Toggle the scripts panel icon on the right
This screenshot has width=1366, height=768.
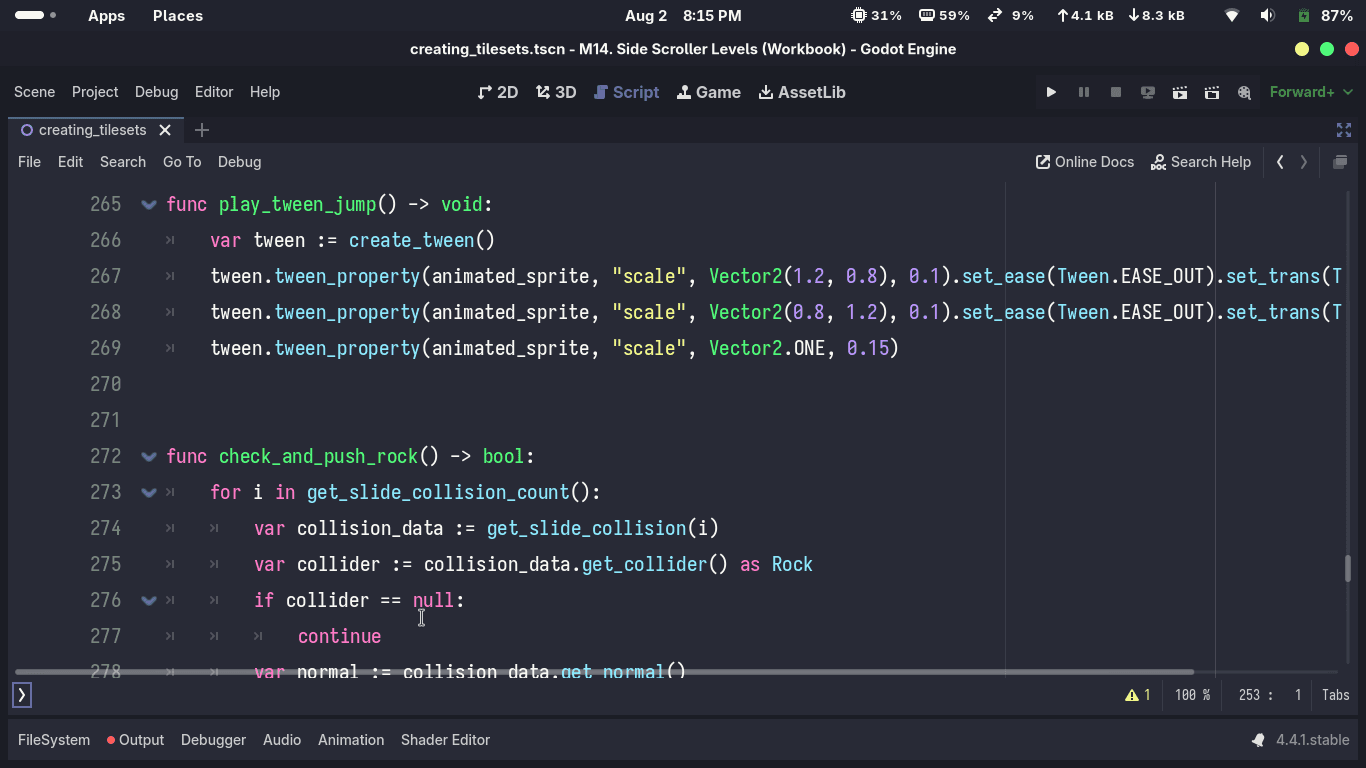(x=1340, y=162)
